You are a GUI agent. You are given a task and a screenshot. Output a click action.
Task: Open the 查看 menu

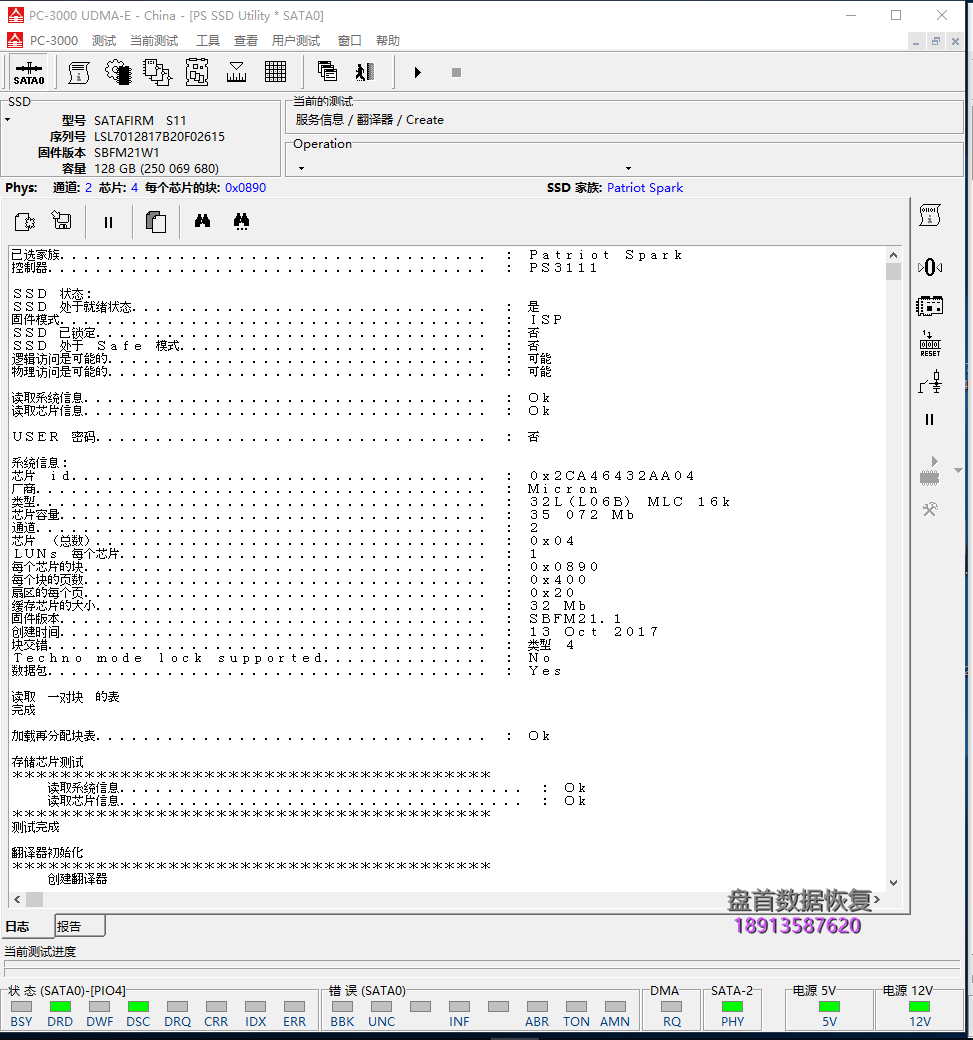click(x=245, y=40)
